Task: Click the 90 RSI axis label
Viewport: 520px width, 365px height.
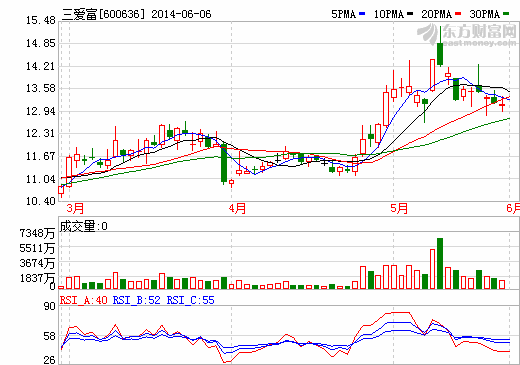Action: pyautogui.click(x=50, y=306)
